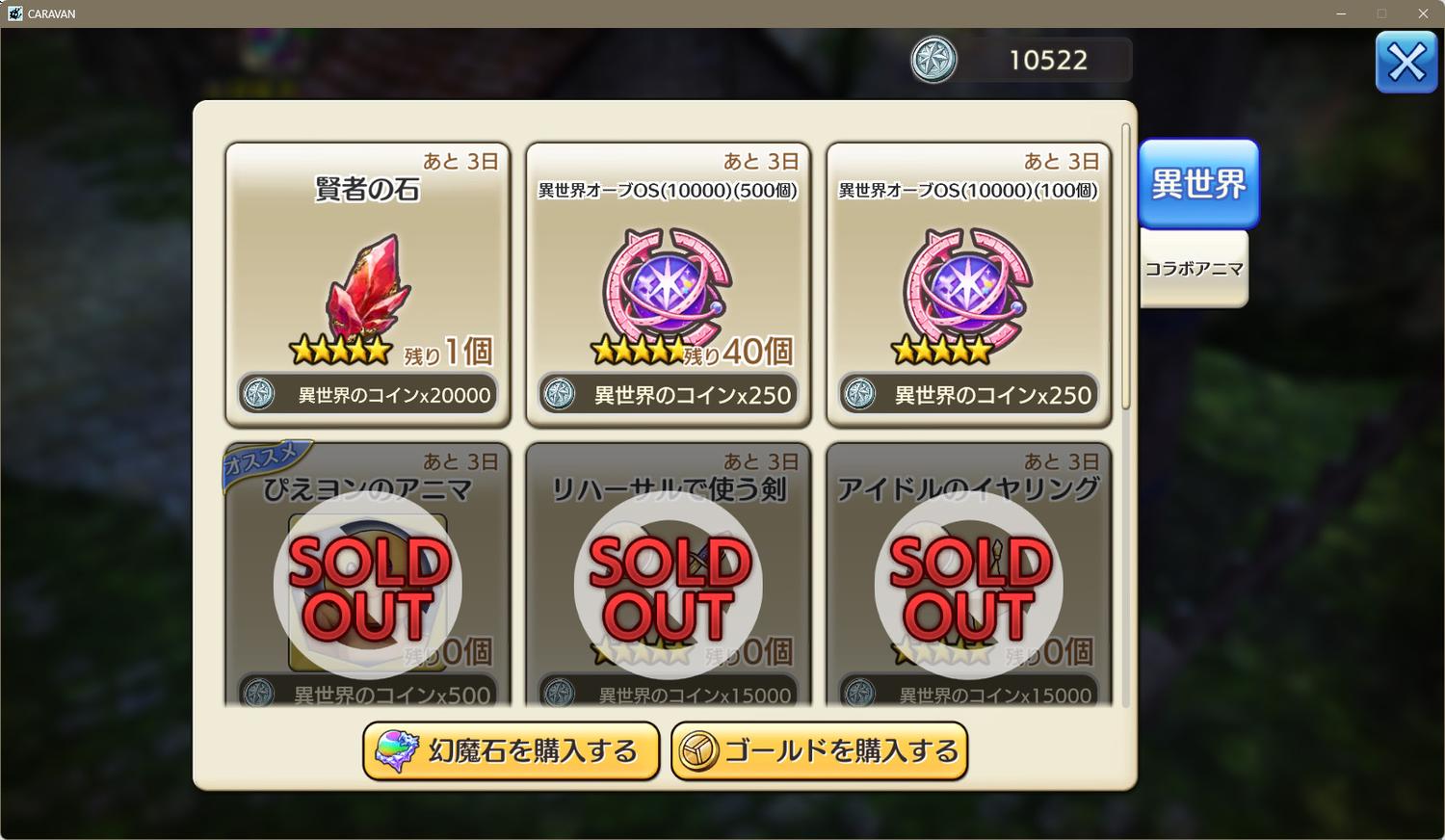This screenshot has width=1445, height=840.
Task: Click the gold coin icon on the ゴールド button
Action: coord(698,751)
